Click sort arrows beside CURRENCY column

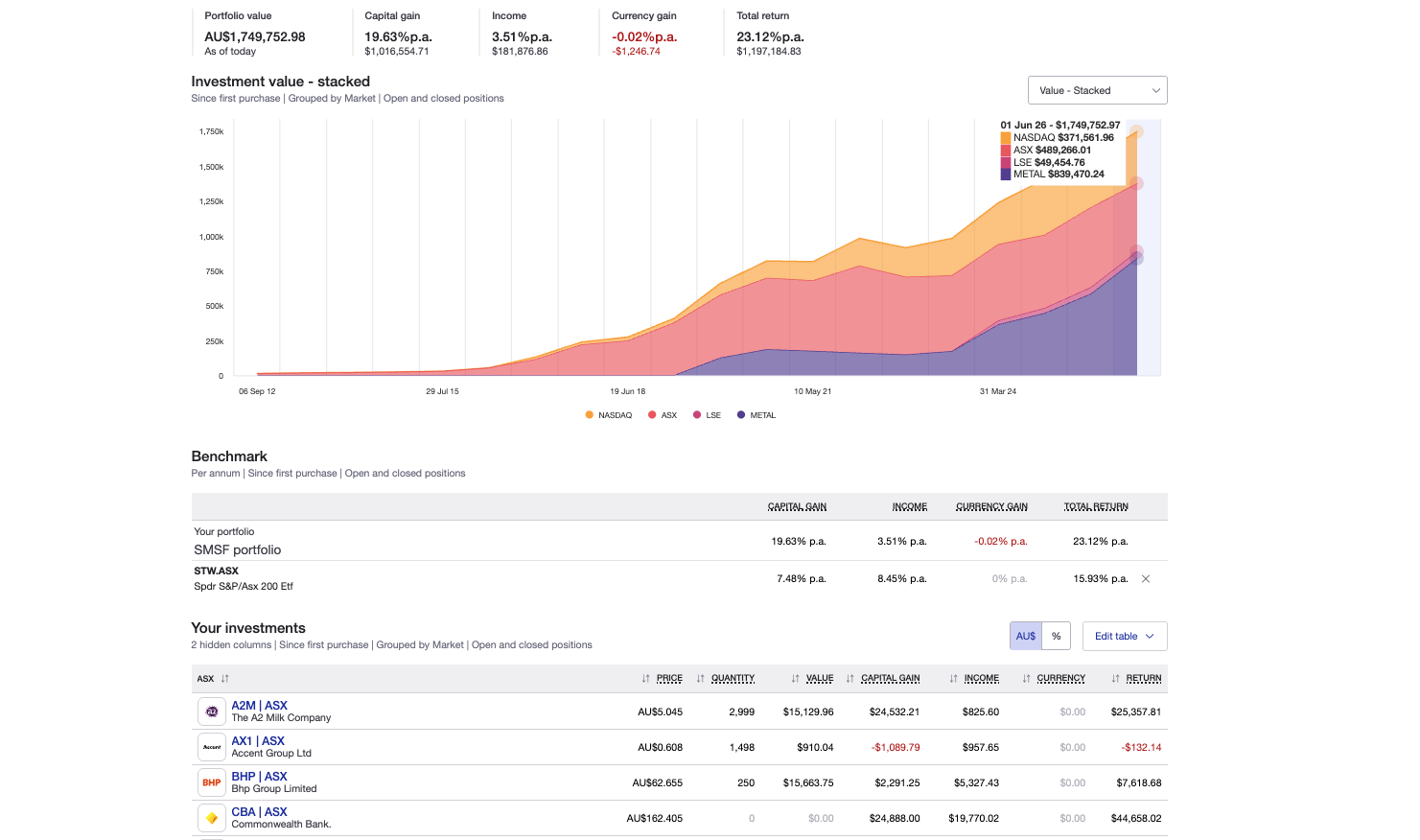1026,678
